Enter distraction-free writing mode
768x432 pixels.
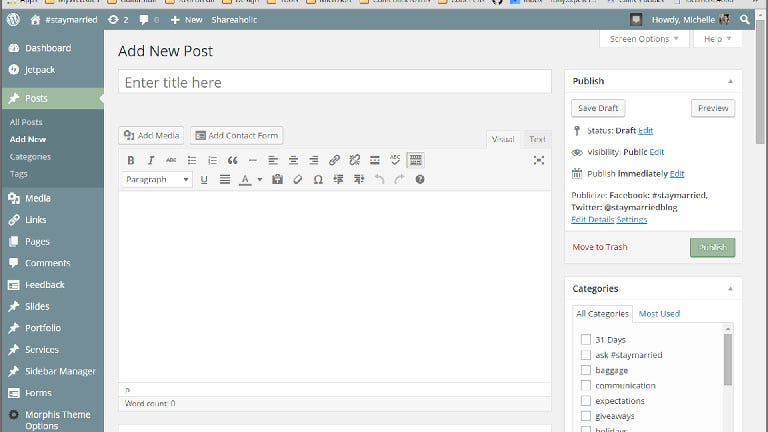[x=539, y=160]
